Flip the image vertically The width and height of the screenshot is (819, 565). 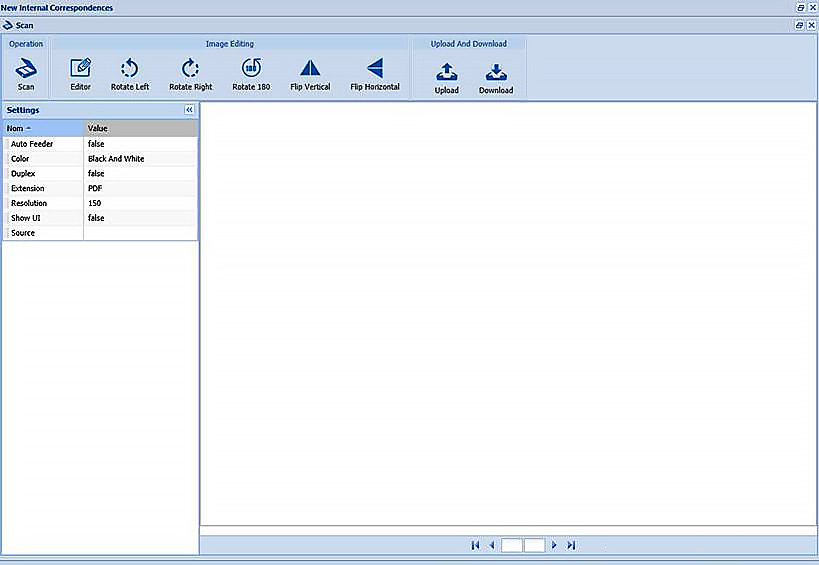coord(310,69)
